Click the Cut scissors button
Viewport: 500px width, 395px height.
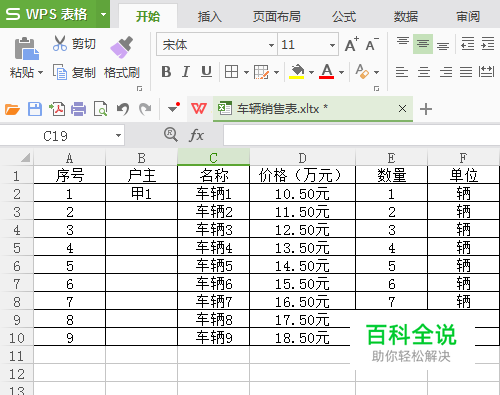(x=74, y=44)
